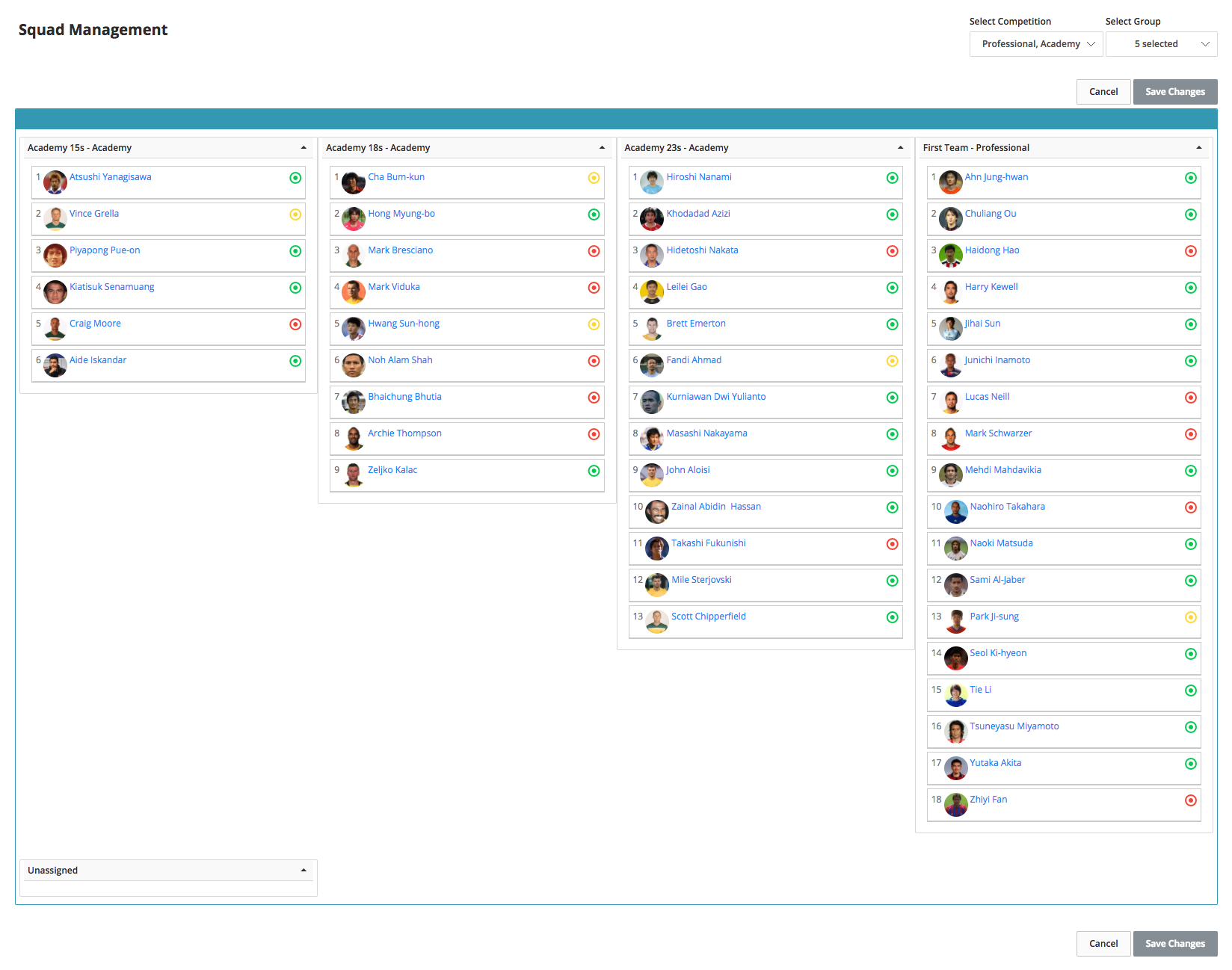Collapse the Academy 15s panel arrow
This screenshot has height=970, width=1232.
[x=304, y=148]
